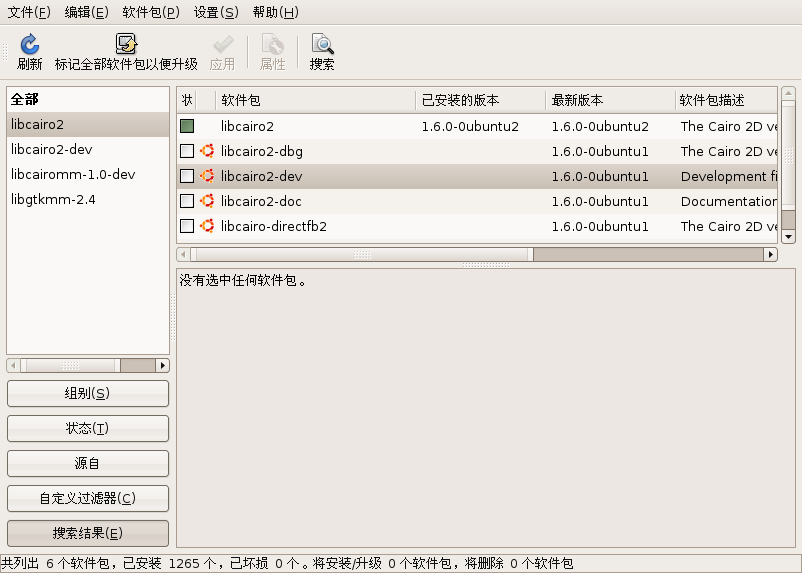Mark the libcairo-directfb2 status checkbox
This screenshot has height=573, width=802.
click(187, 226)
